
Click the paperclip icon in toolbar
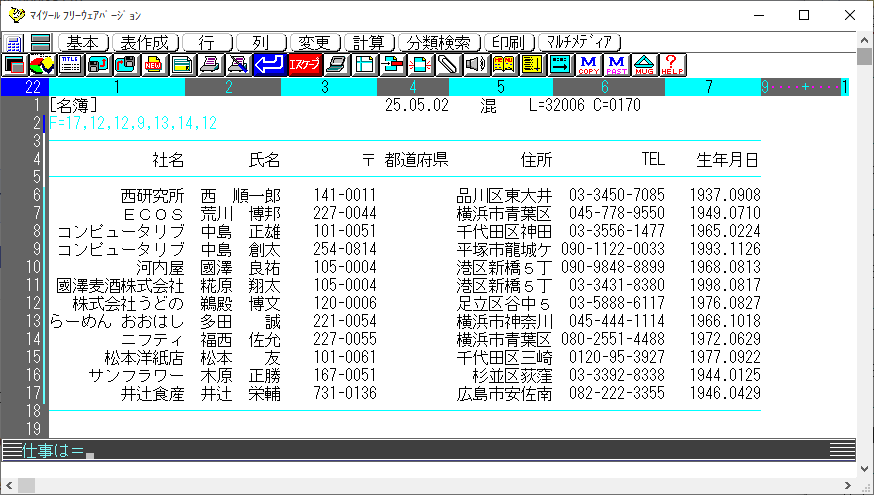tap(448, 65)
